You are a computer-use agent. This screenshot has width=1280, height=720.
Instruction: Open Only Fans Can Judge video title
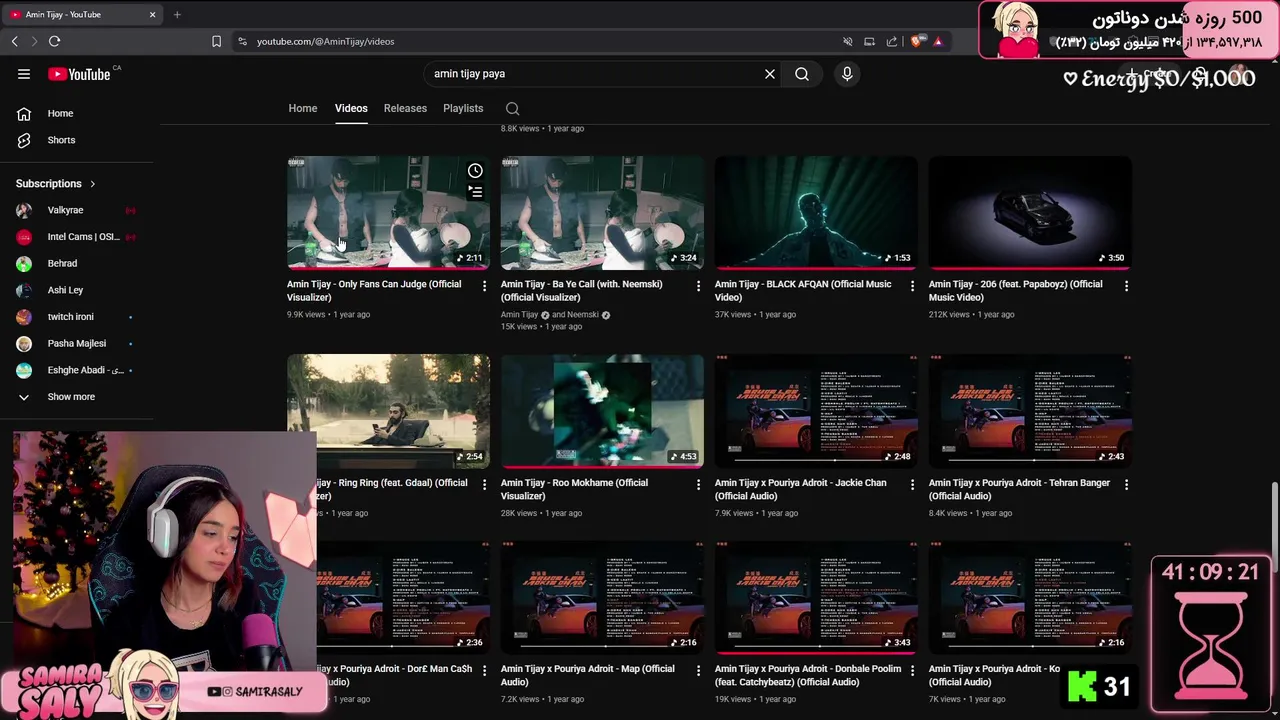[x=374, y=291]
